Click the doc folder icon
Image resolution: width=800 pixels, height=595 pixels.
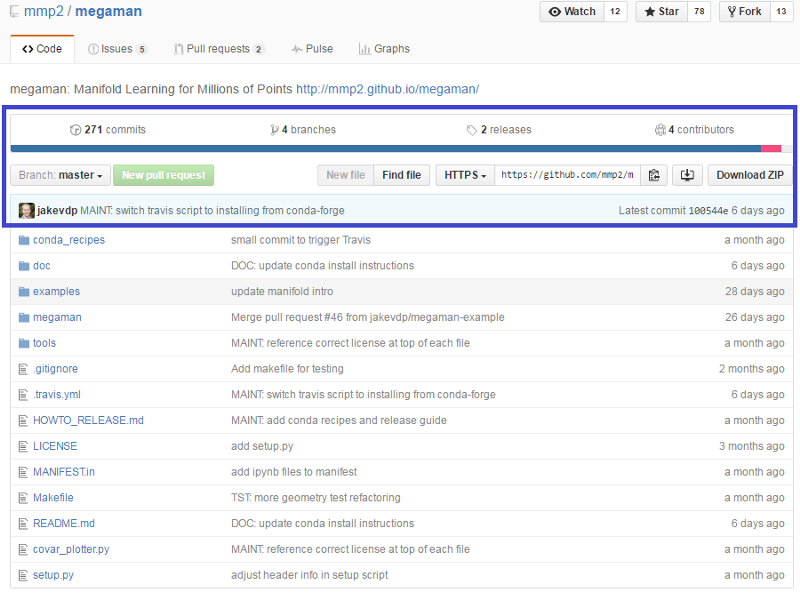(x=24, y=265)
